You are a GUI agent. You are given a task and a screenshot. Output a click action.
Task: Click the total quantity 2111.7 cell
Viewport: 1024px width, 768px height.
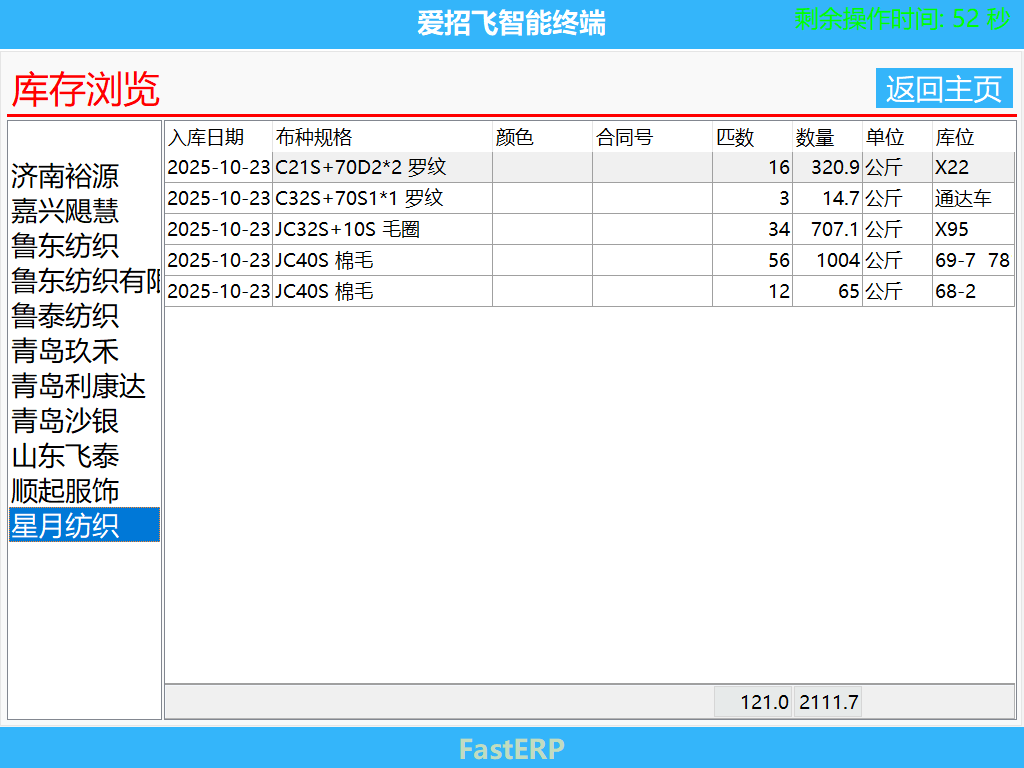tap(826, 702)
